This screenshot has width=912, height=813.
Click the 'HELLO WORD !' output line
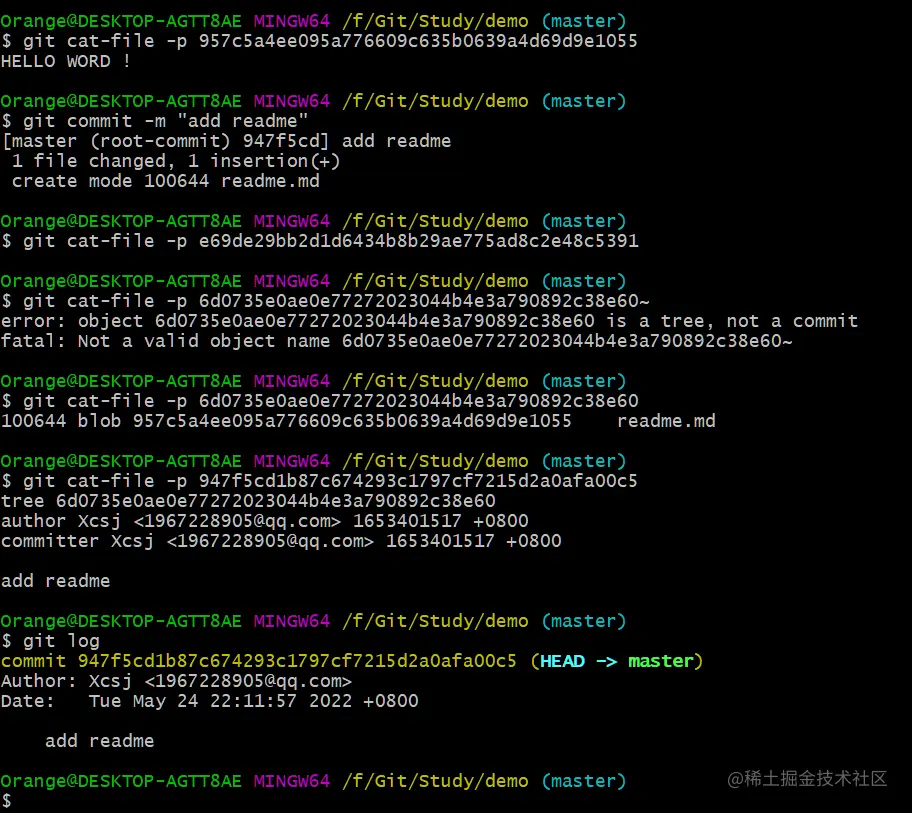(x=66, y=61)
